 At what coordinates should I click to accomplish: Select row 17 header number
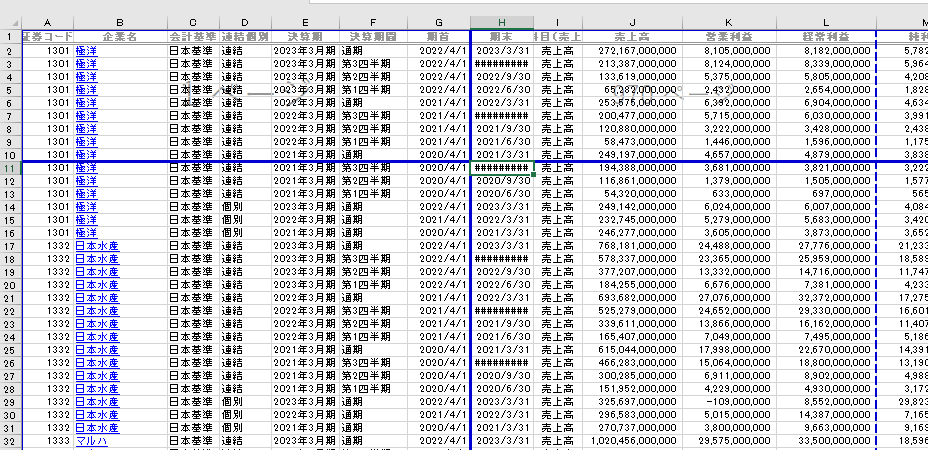coord(11,246)
